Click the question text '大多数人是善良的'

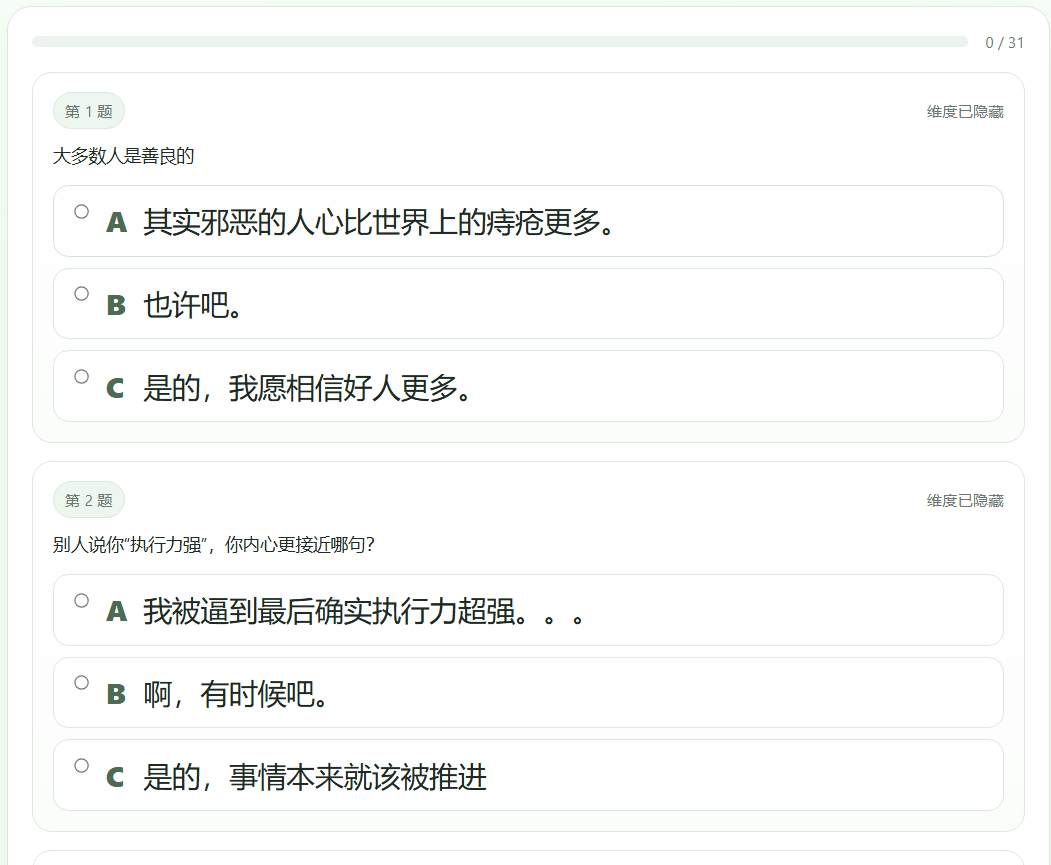coord(124,156)
